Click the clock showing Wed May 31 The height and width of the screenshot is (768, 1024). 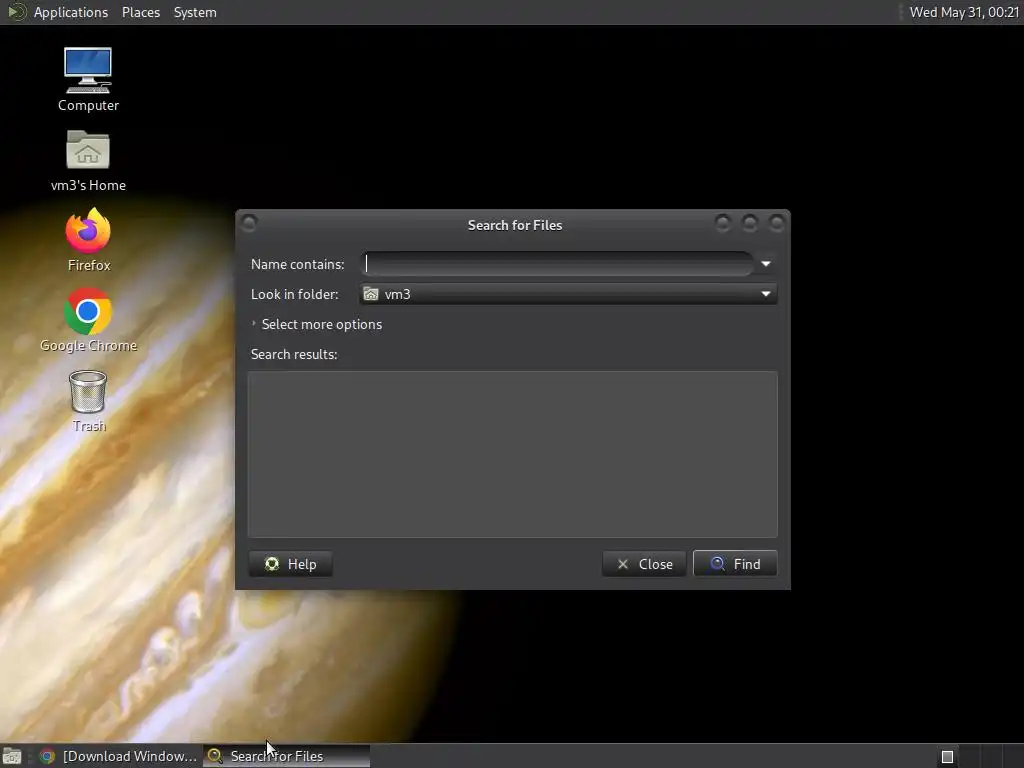[964, 12]
